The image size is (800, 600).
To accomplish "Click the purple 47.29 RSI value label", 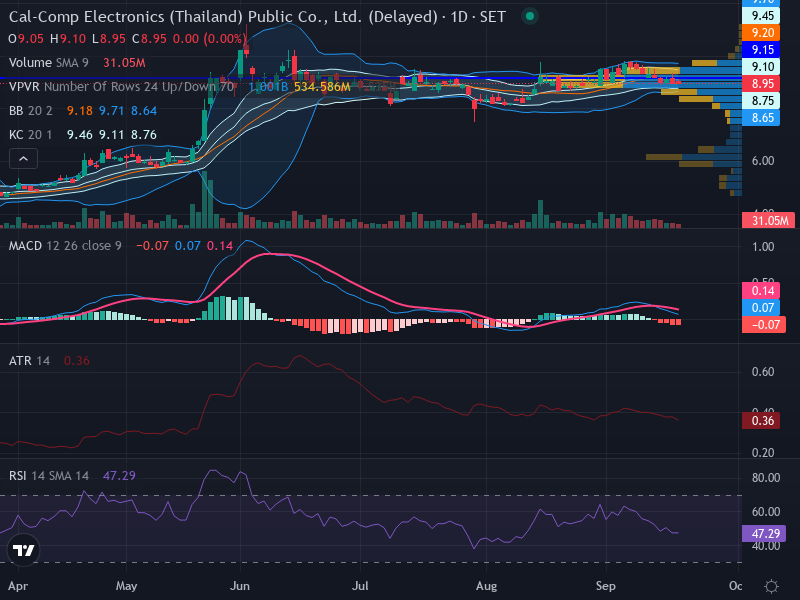I will (764, 534).
